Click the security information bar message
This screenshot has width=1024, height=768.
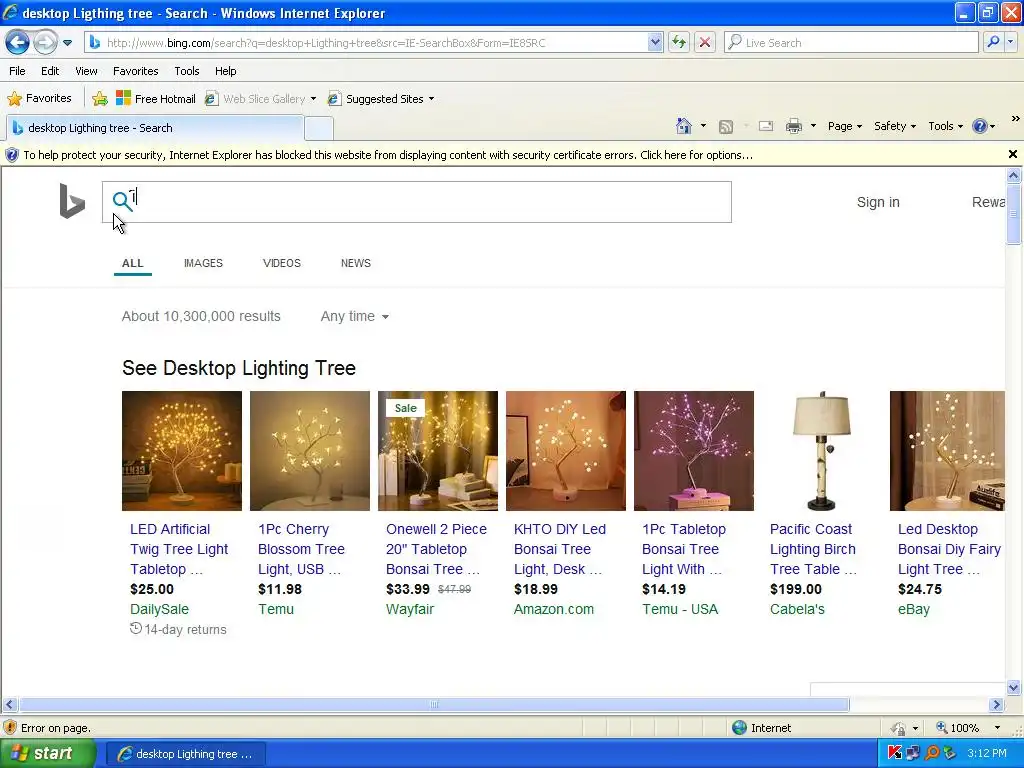[388, 155]
